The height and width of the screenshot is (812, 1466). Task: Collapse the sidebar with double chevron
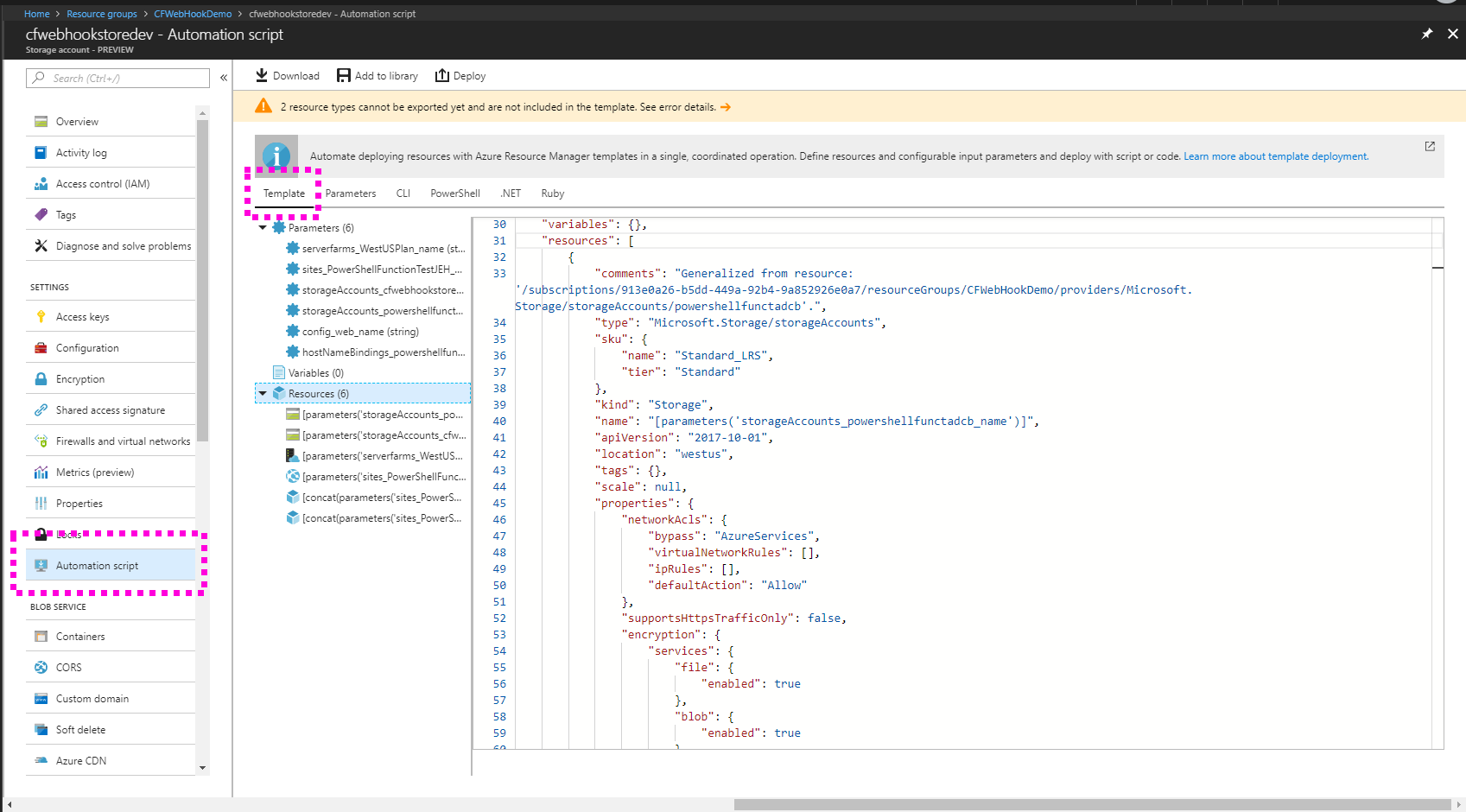point(224,78)
